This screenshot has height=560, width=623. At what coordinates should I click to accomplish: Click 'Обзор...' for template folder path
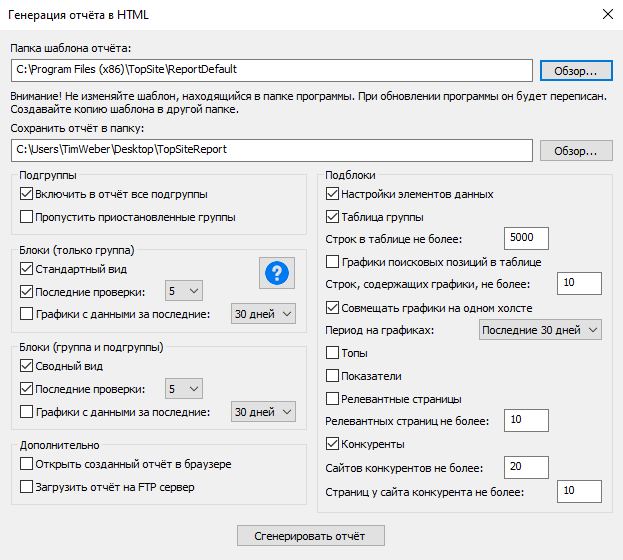tap(575, 71)
